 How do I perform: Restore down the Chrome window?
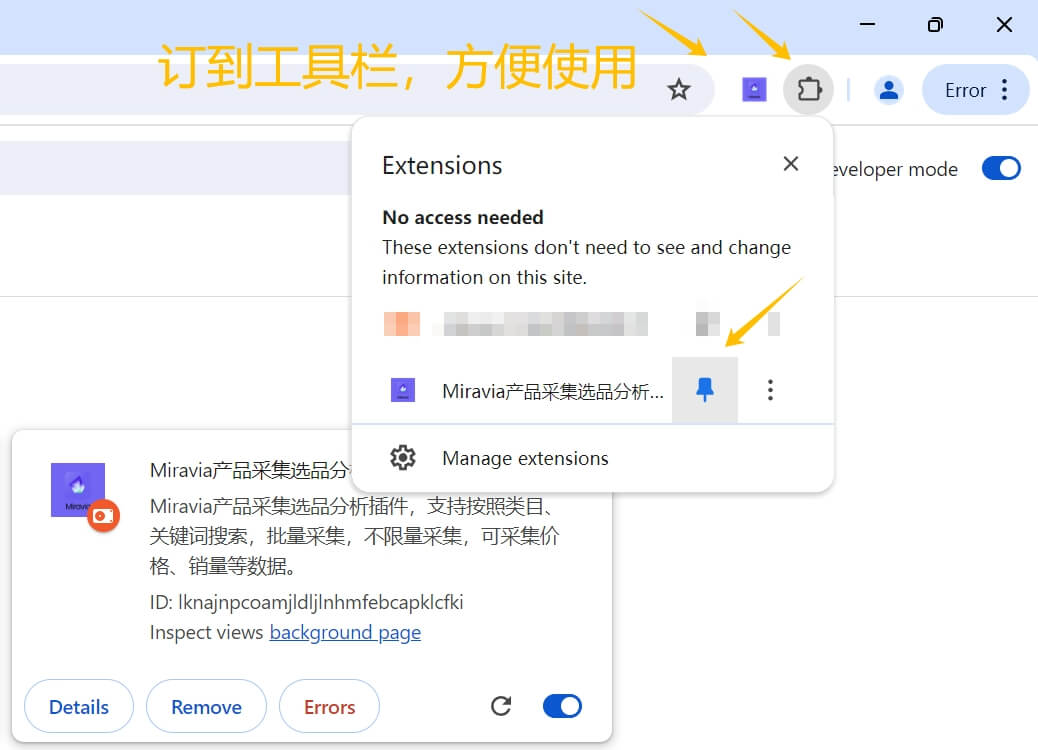pyautogui.click(x=935, y=24)
